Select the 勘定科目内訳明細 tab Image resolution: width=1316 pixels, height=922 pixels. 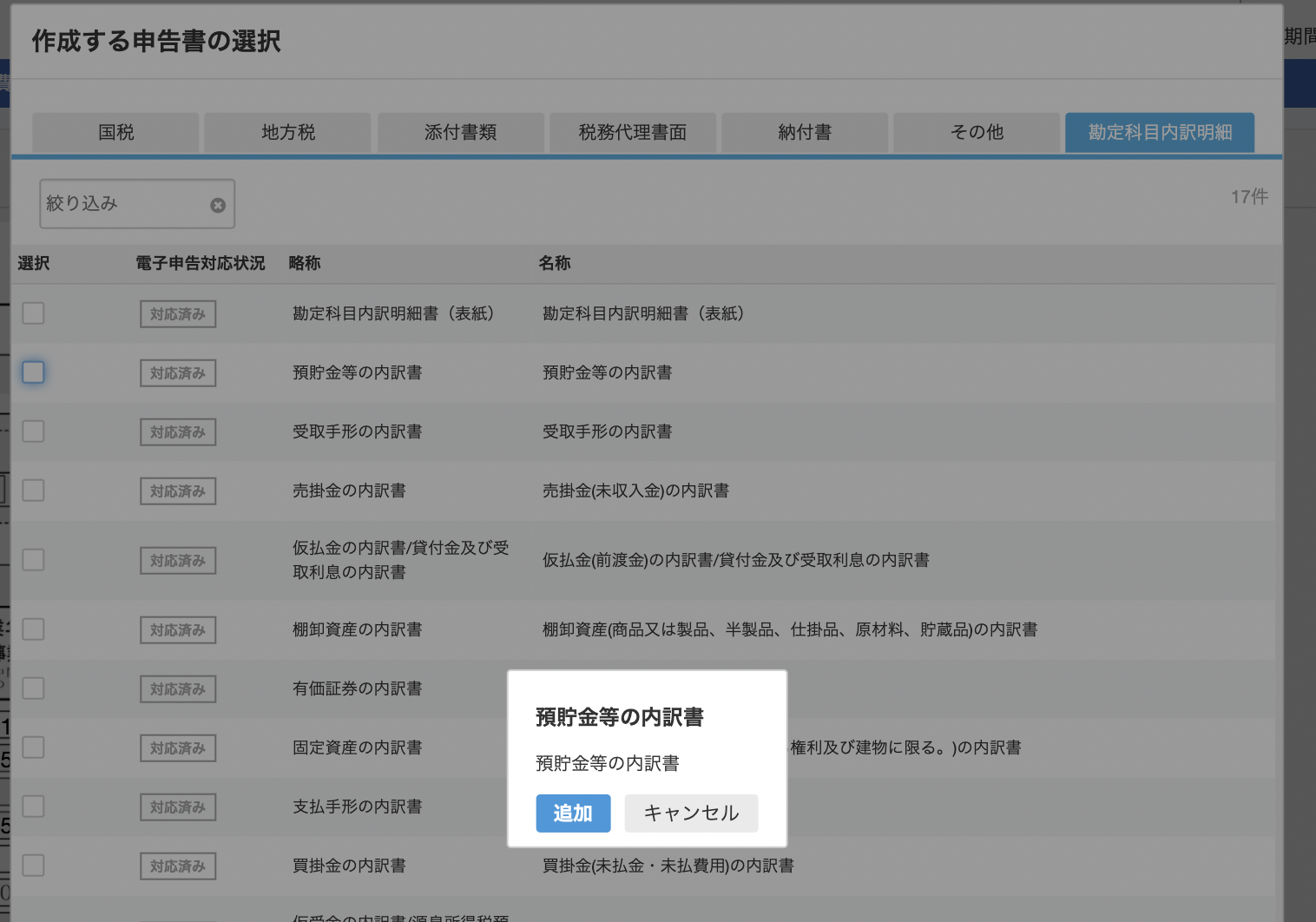[x=1159, y=132]
